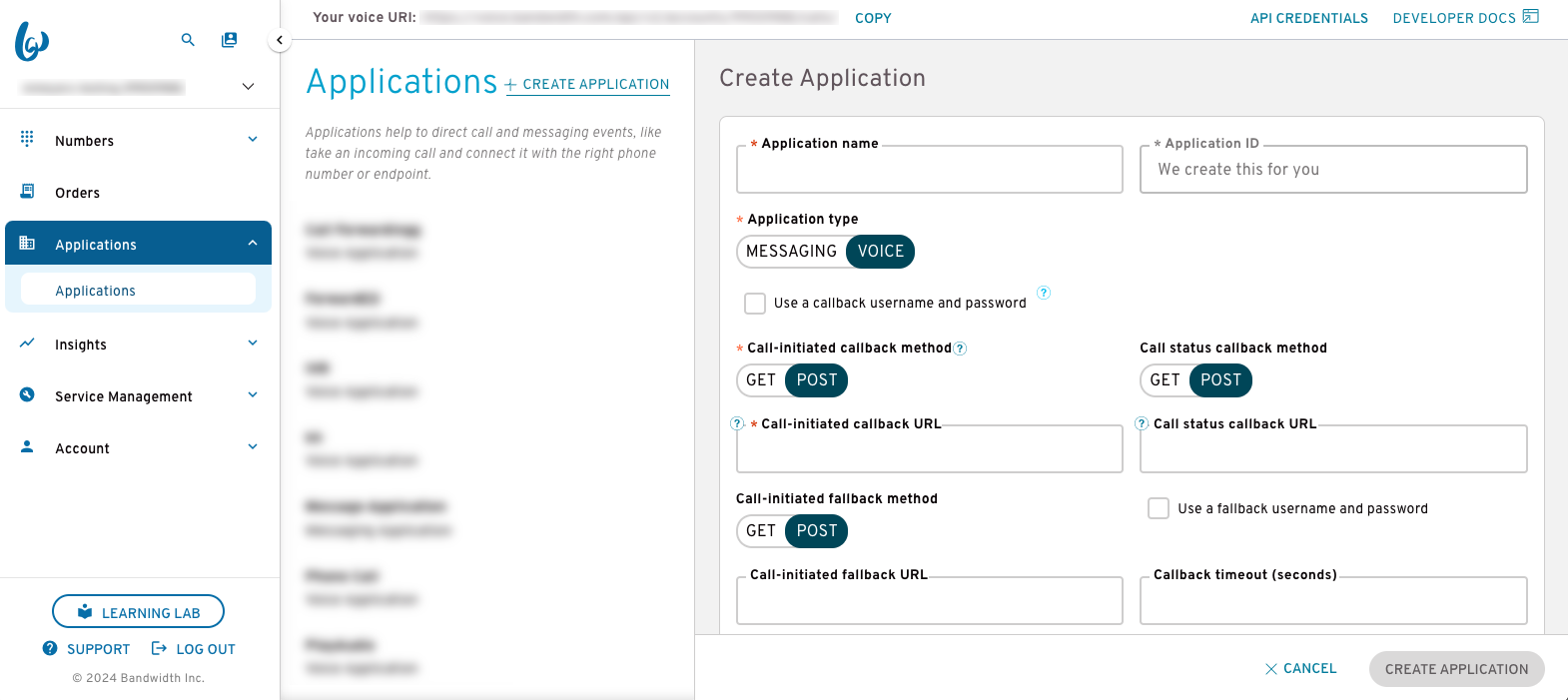Open Account in the sidebar
This screenshot has height=700, width=1568.
tap(139, 447)
